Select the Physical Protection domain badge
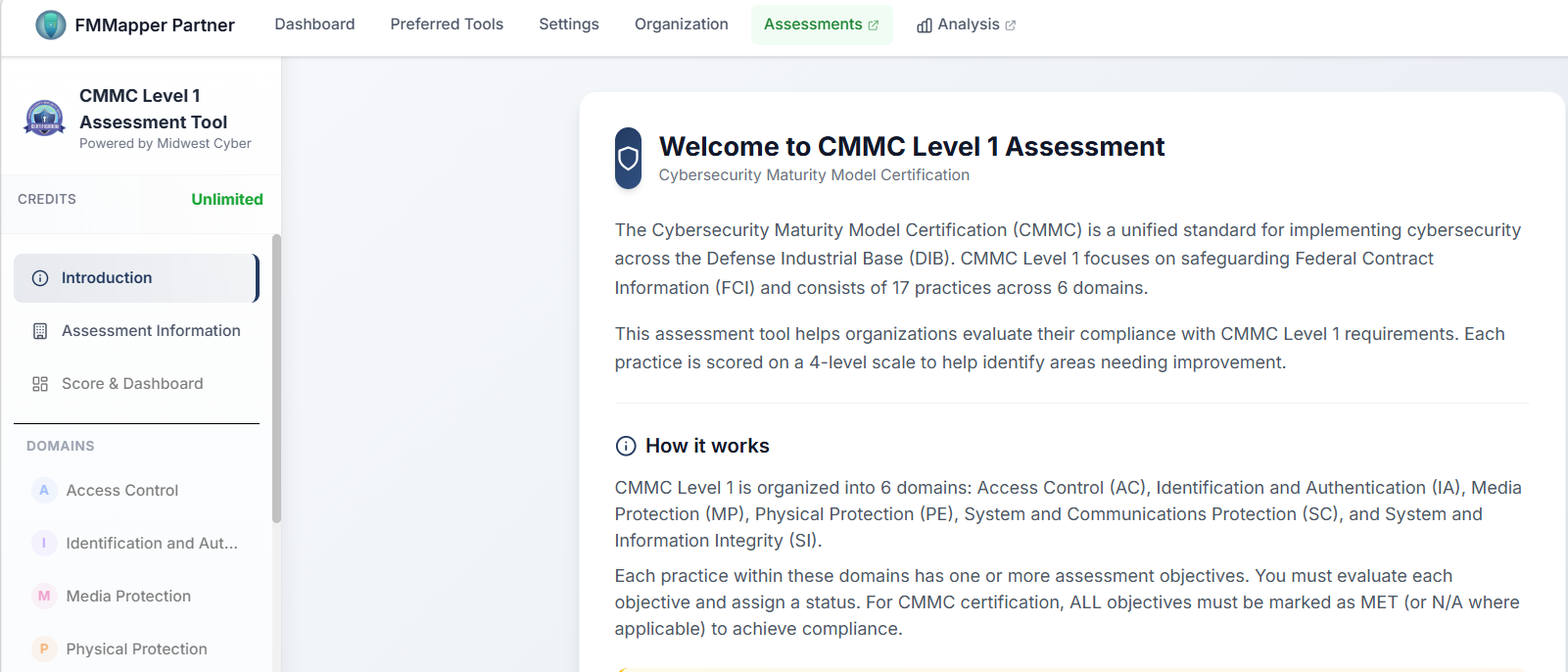 tap(43, 648)
